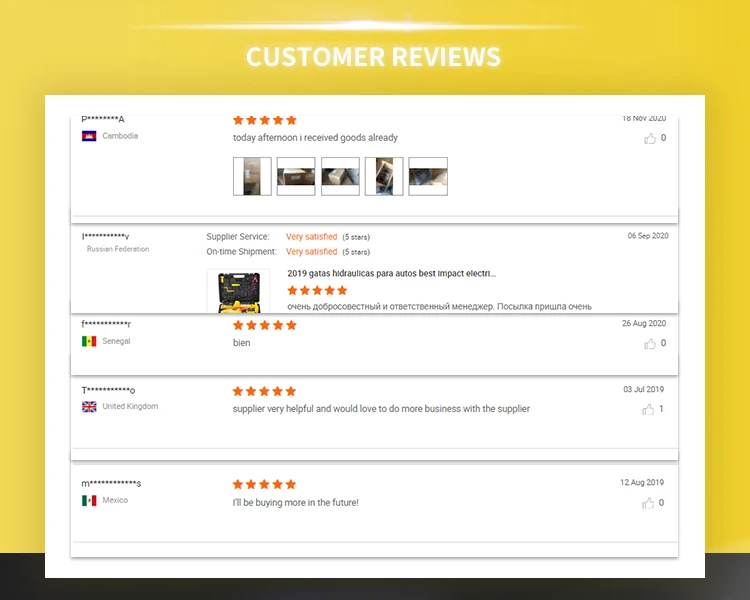The width and height of the screenshot is (750, 600).
Task: Open second review photo thumbnail
Action: tap(296, 176)
